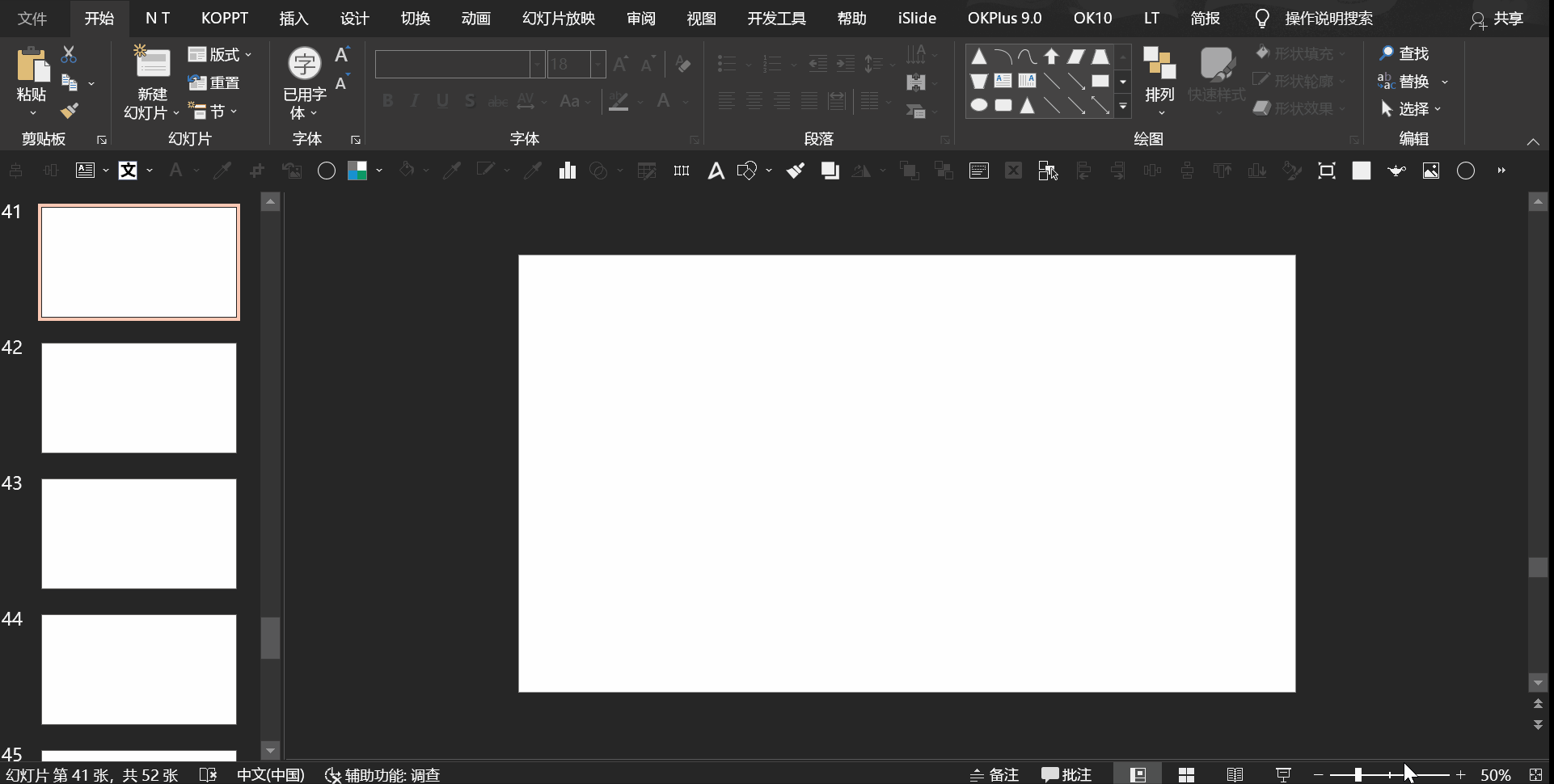The width and height of the screenshot is (1554, 784).
Task: Click the New Slide (新建幻灯片) icon
Action: point(152,65)
